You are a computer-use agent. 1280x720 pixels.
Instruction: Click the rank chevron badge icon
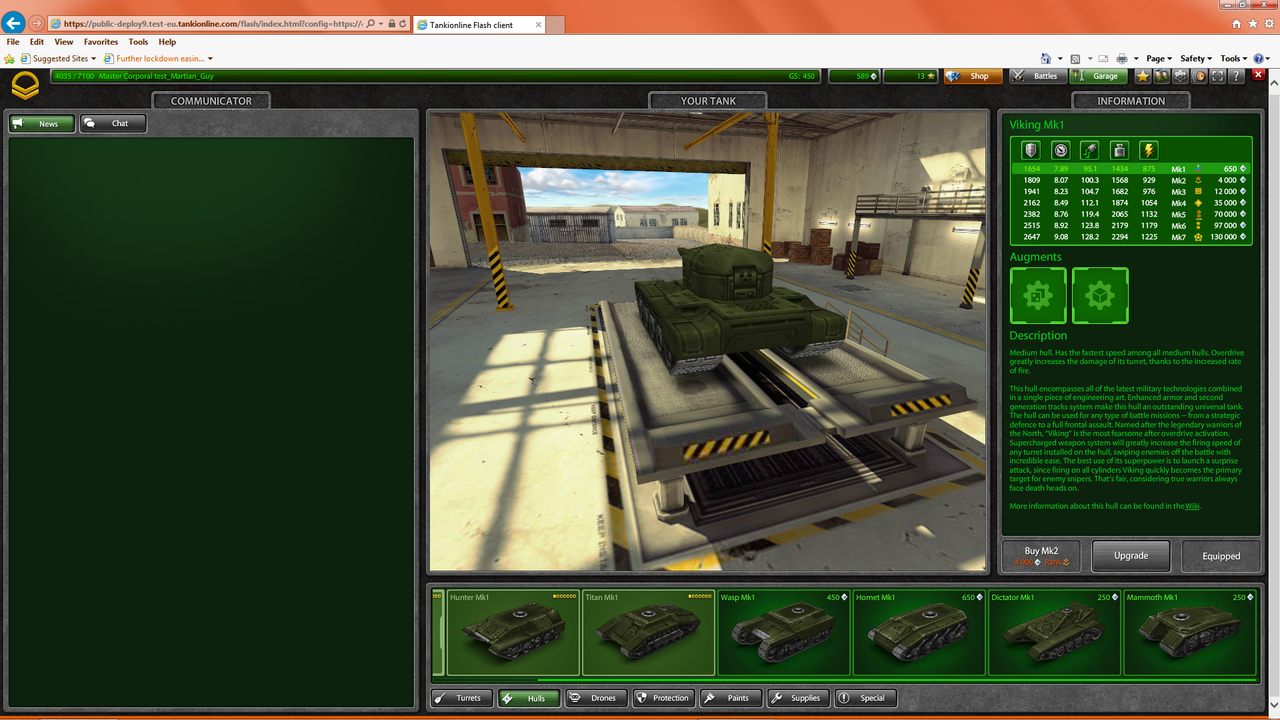tap(25, 87)
